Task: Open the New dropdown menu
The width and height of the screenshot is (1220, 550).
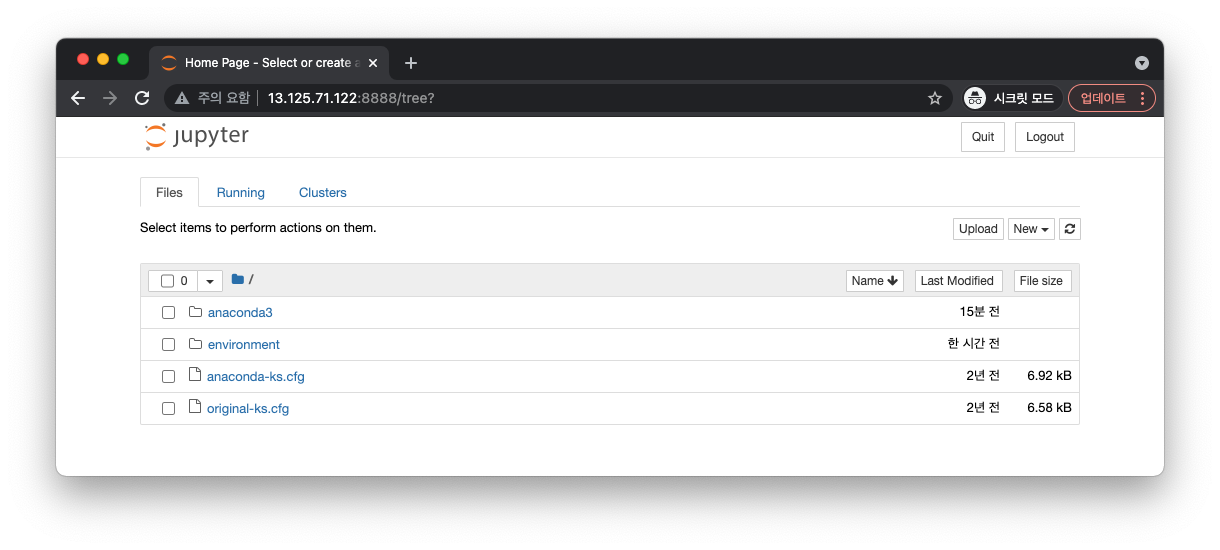Action: coord(1031,229)
